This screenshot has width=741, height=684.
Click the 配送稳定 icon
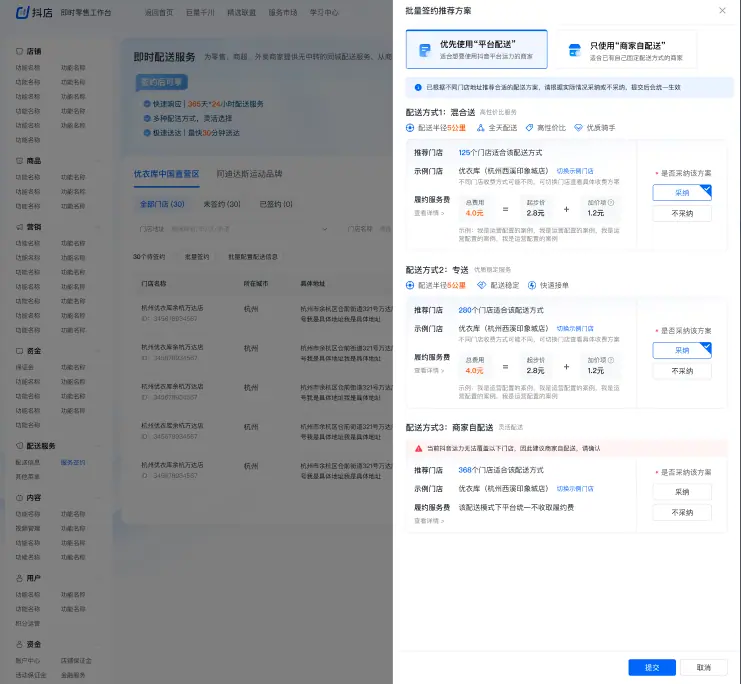(482, 285)
